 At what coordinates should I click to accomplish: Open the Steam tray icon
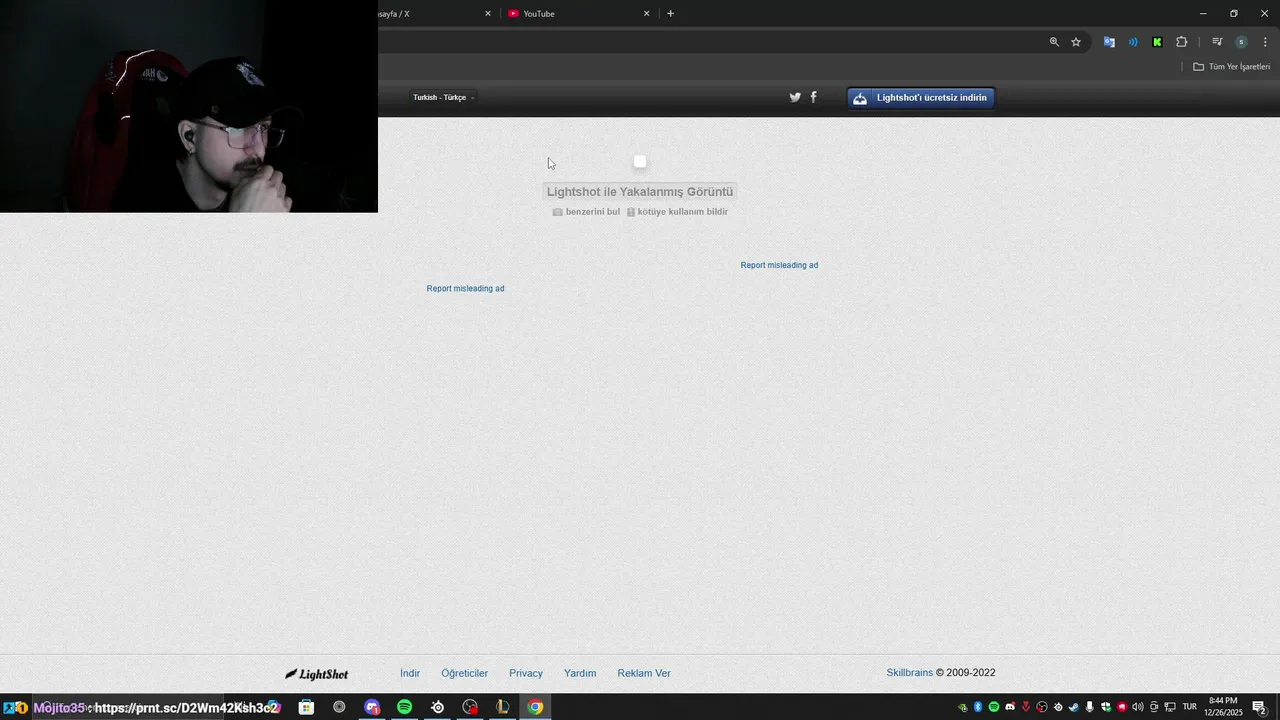[1074, 707]
